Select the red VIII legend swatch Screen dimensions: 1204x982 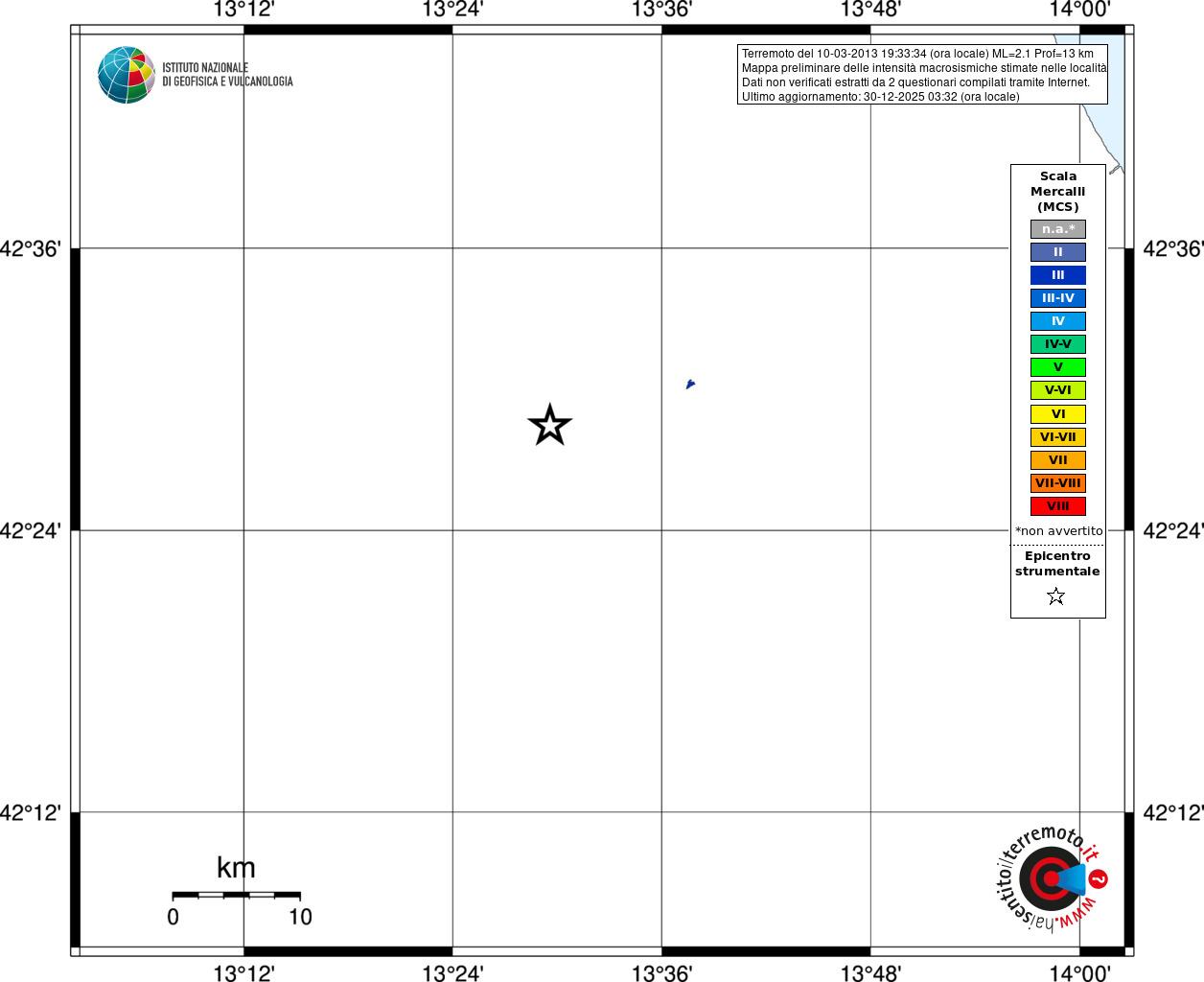click(1058, 506)
